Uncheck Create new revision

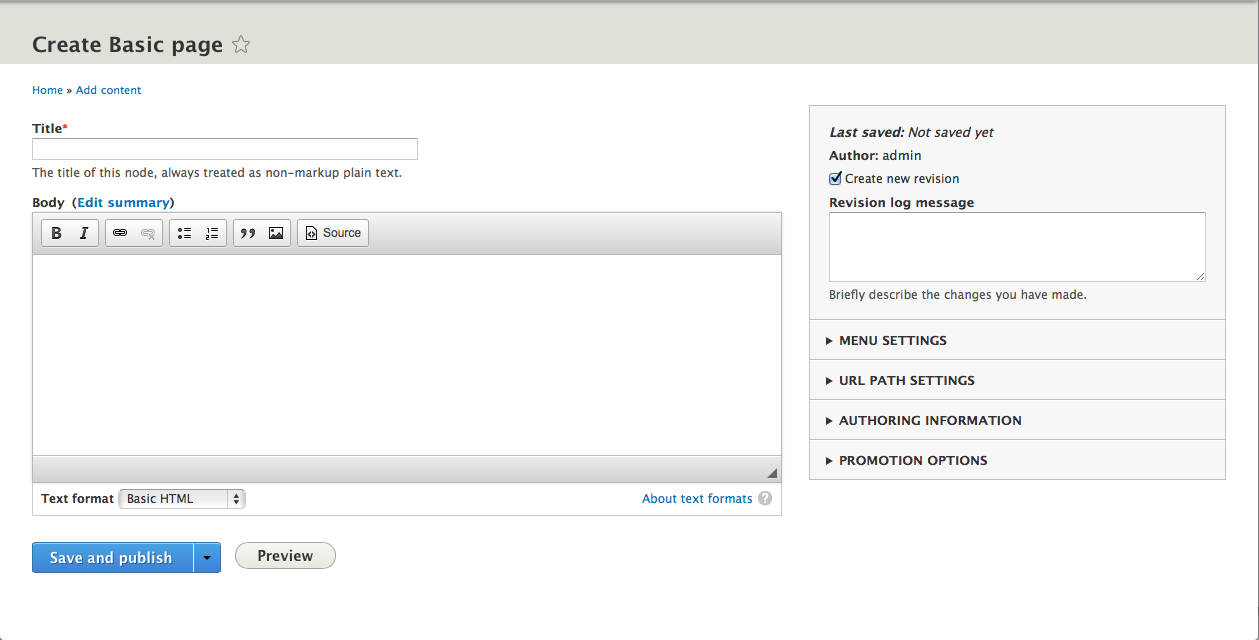coord(835,178)
